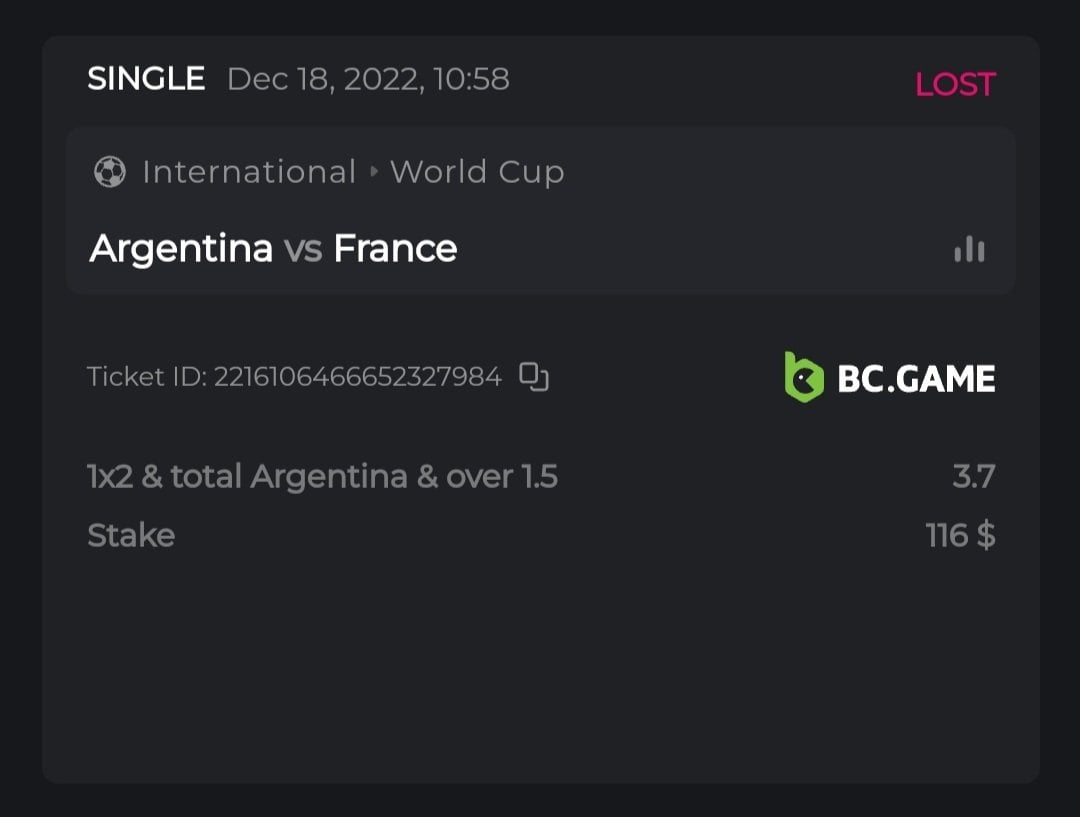This screenshot has height=817, width=1080.
Task: Click the Stake label
Action: pos(131,535)
